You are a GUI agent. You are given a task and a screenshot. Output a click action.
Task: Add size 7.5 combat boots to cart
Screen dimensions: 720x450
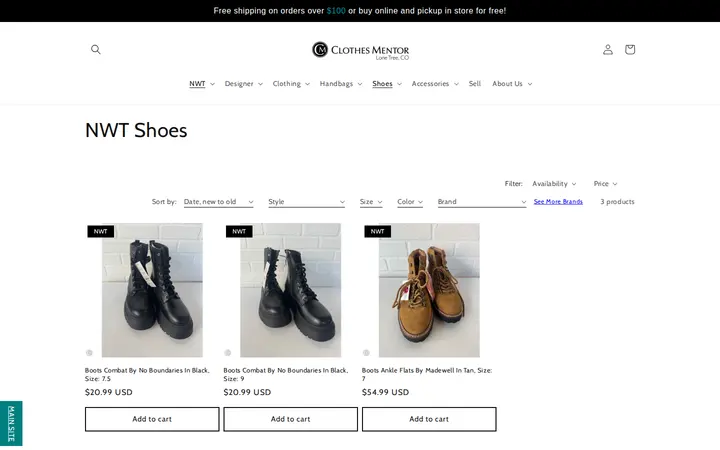tap(152, 419)
